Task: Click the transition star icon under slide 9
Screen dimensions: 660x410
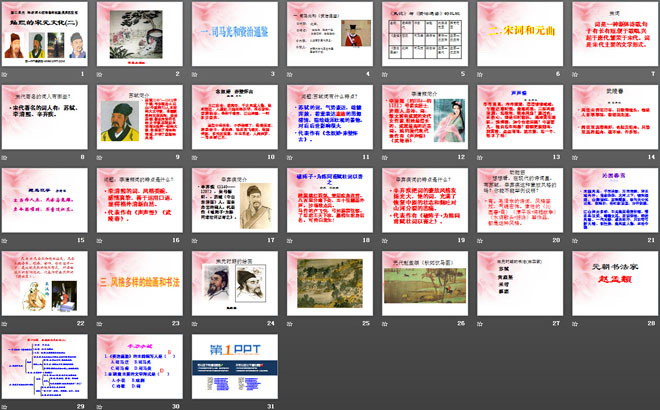Action: 100,157
